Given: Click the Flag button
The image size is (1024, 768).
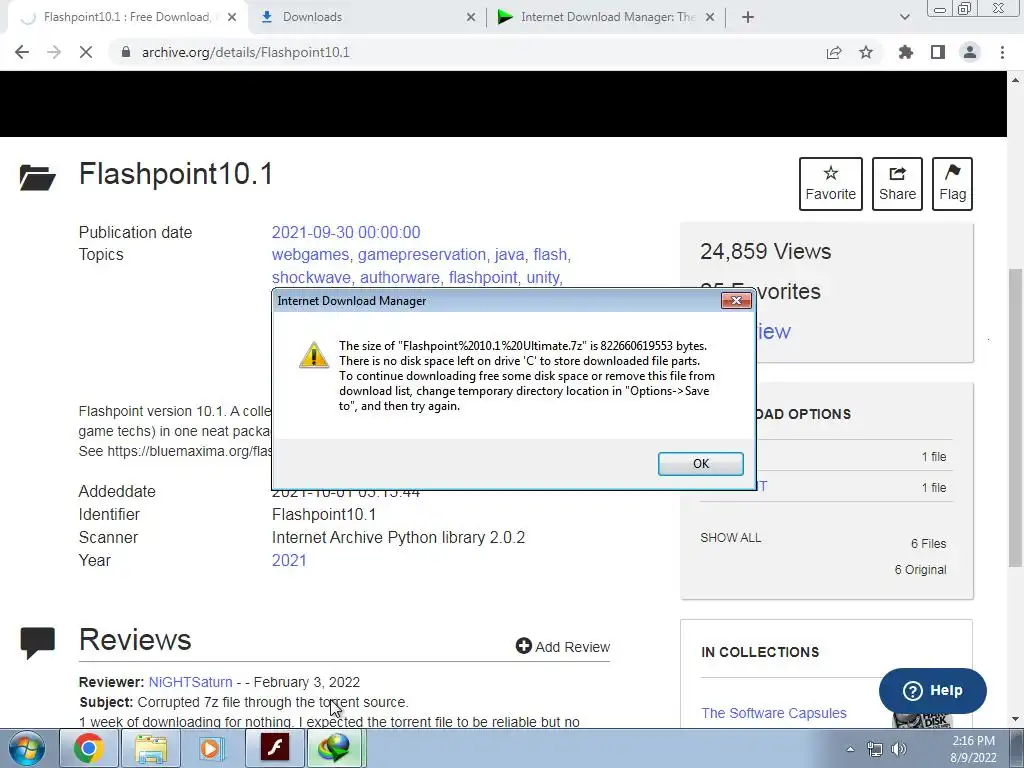Looking at the screenshot, I should click(x=952, y=184).
